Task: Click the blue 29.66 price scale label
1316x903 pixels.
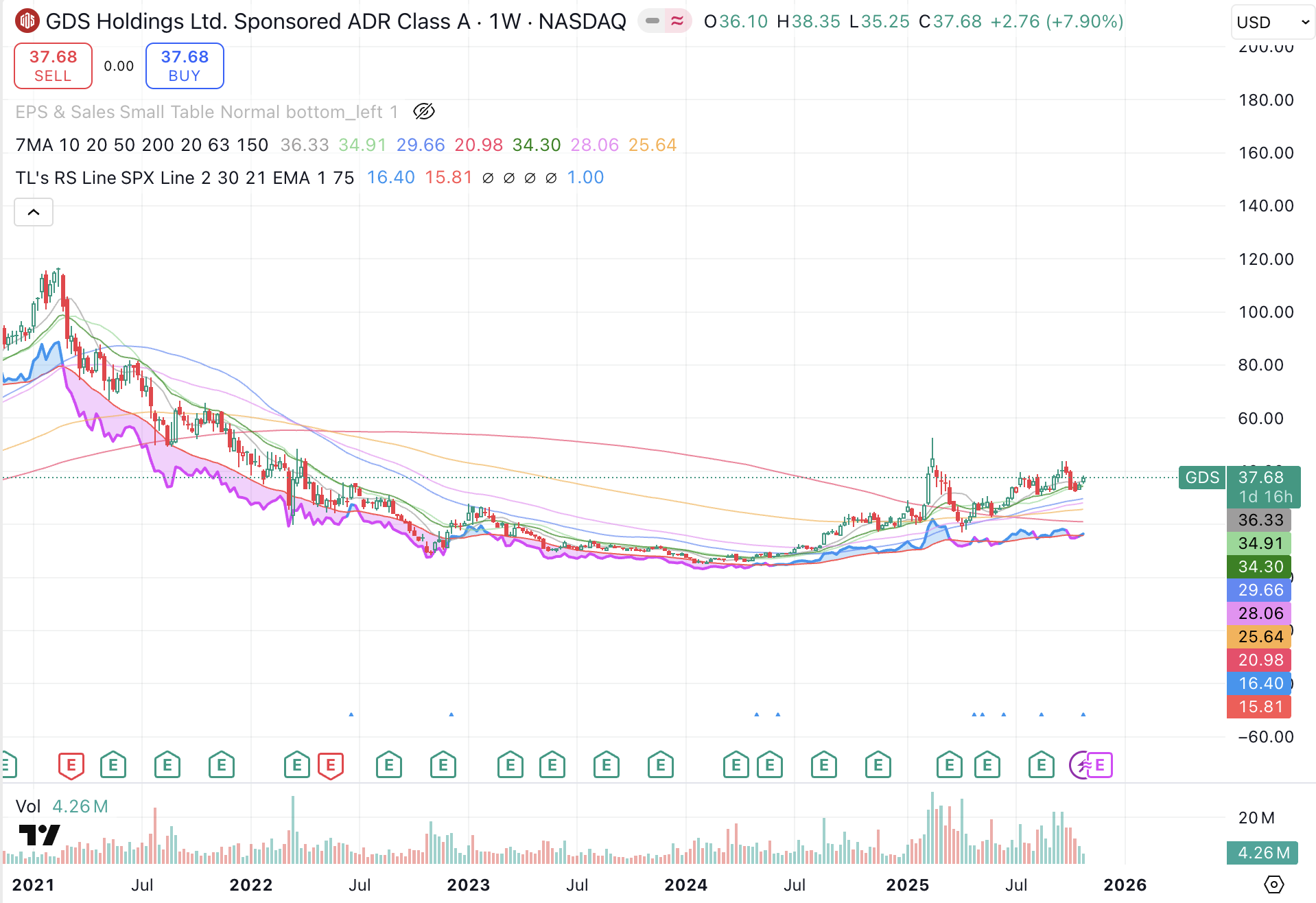Action: click(1260, 590)
